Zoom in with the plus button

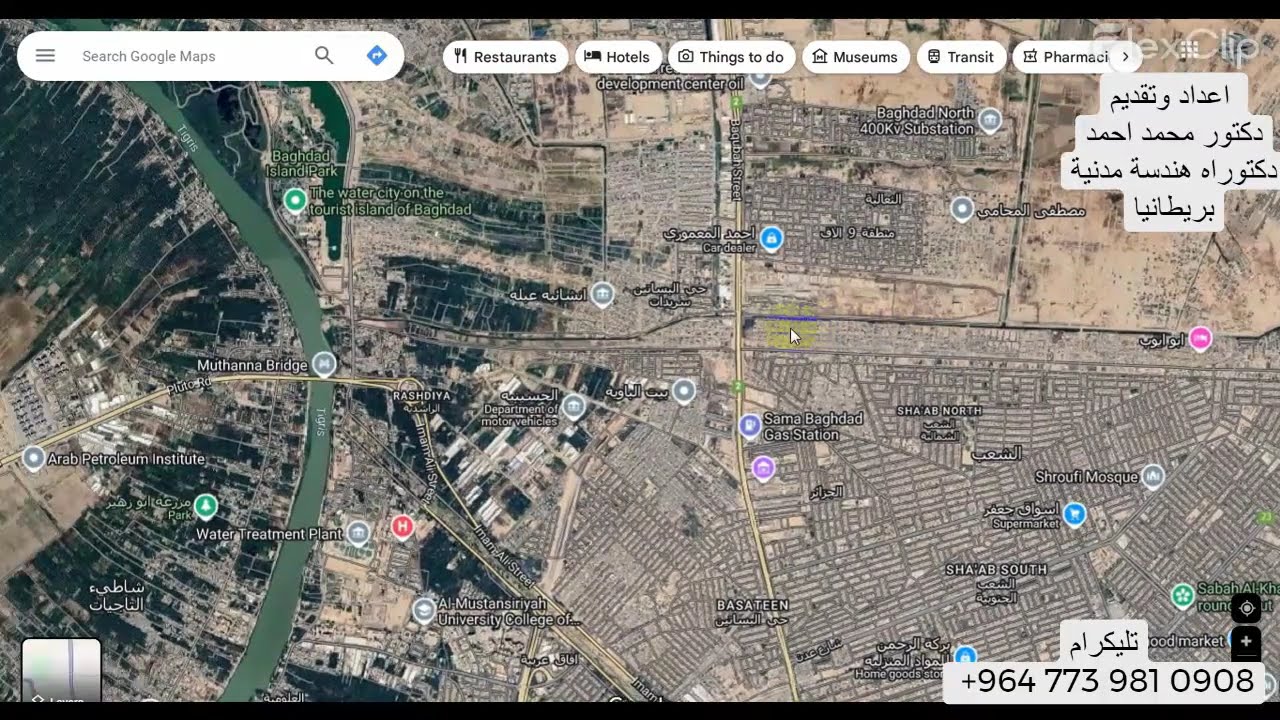[1246, 642]
